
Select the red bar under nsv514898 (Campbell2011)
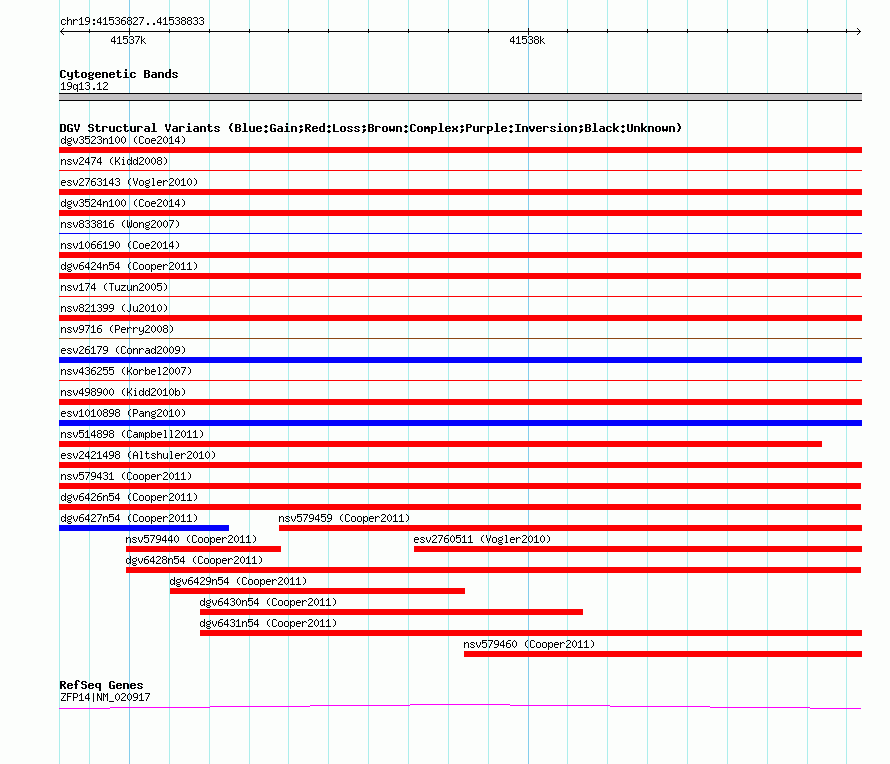440,444
